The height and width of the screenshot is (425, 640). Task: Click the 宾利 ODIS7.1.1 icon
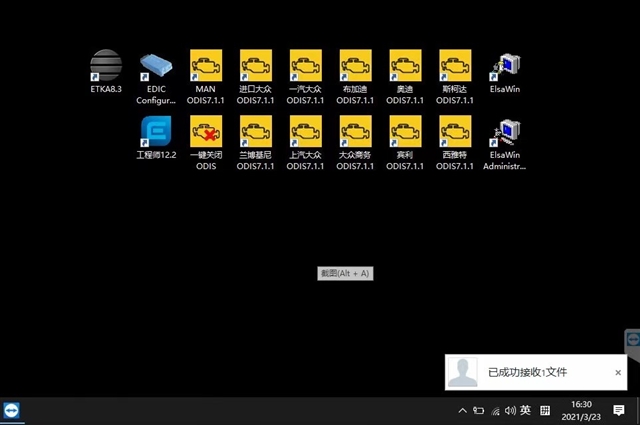tap(405, 143)
